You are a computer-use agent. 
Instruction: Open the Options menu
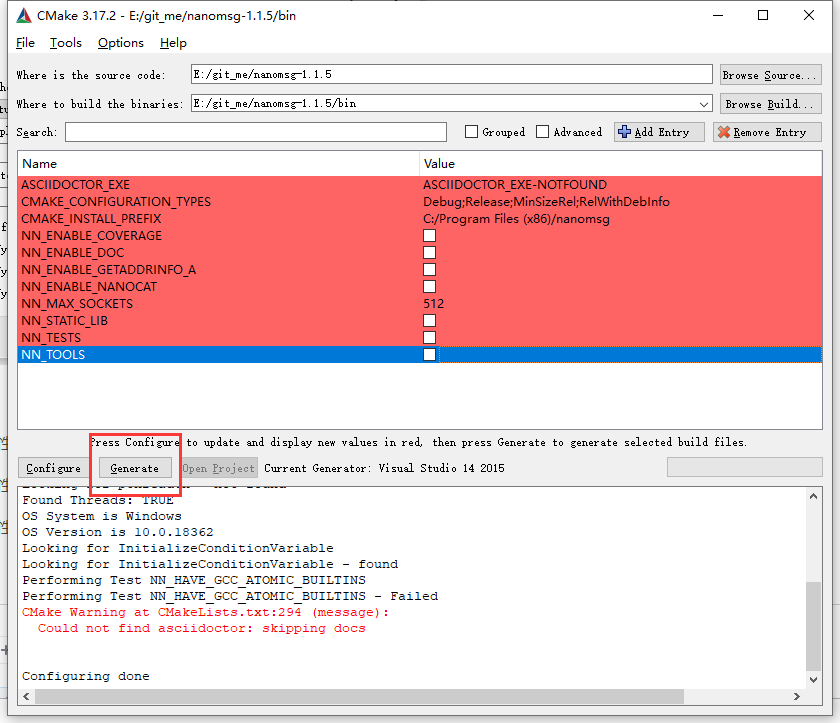pyautogui.click(x=120, y=43)
